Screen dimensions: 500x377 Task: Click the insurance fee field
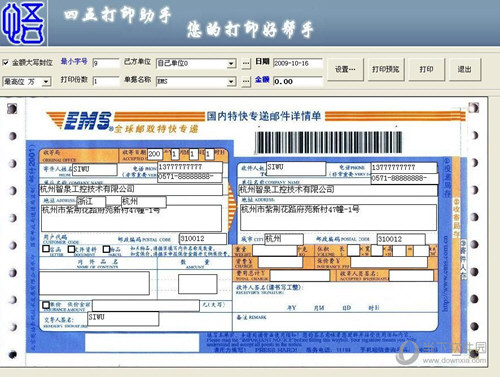(389, 262)
